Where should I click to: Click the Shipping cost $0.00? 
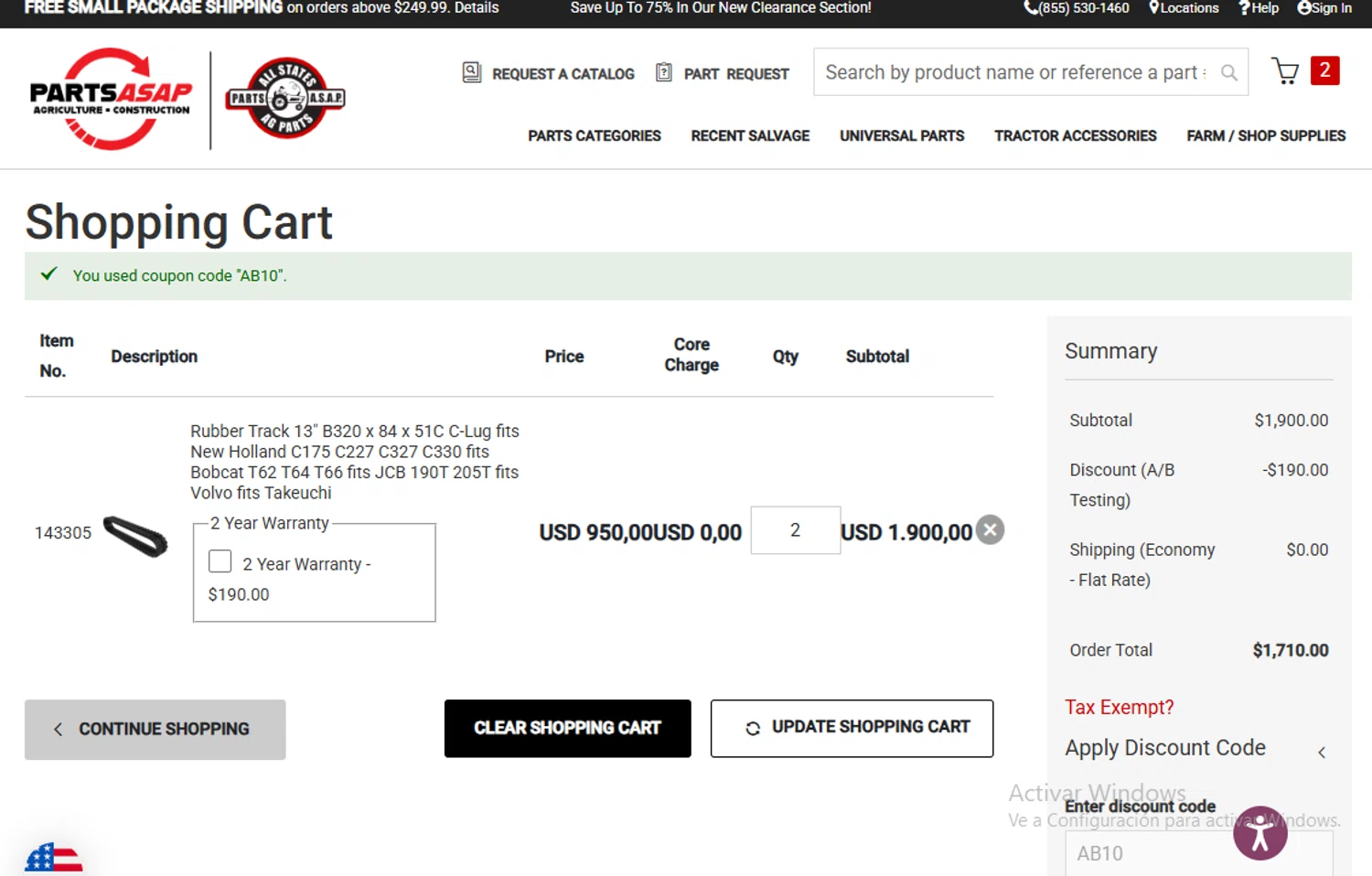(x=1307, y=550)
